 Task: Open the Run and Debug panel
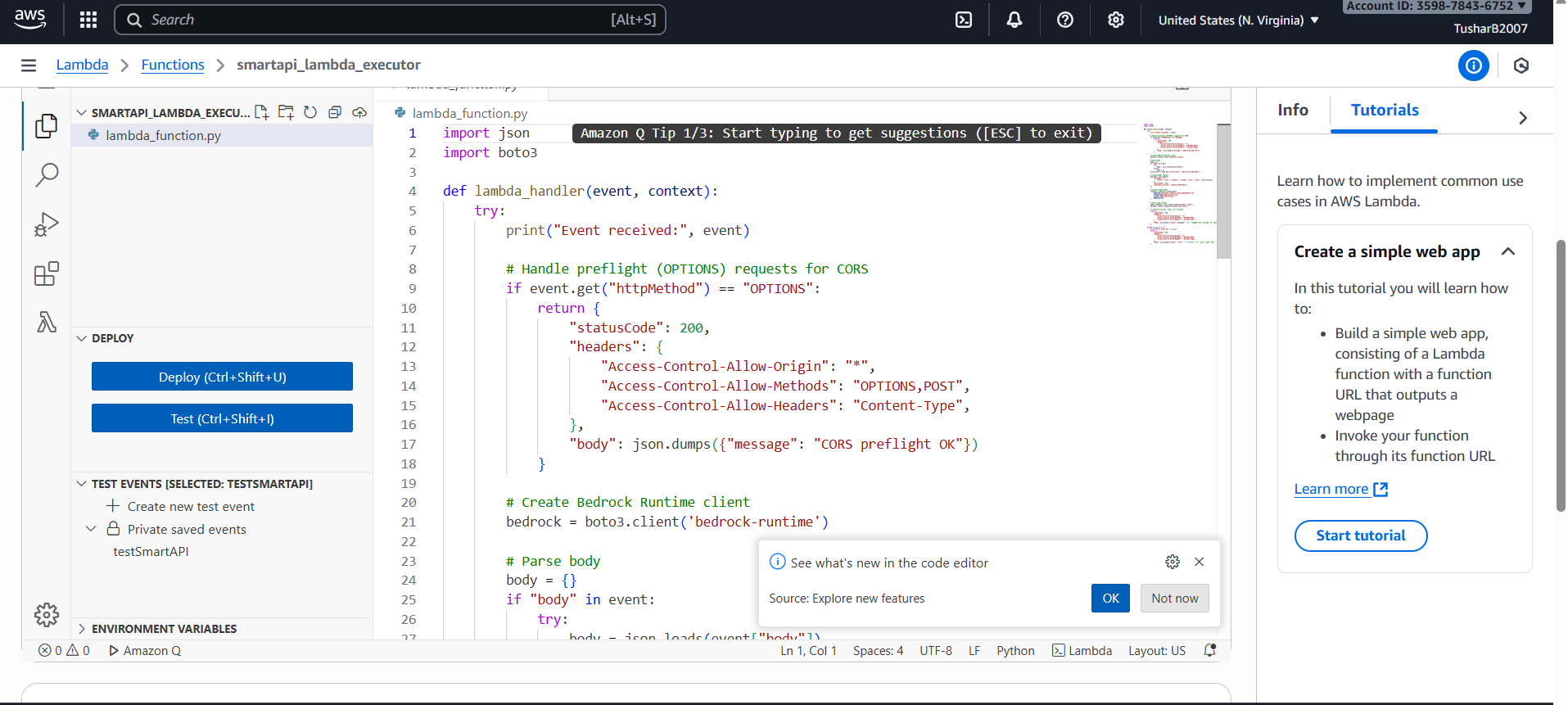[47, 224]
